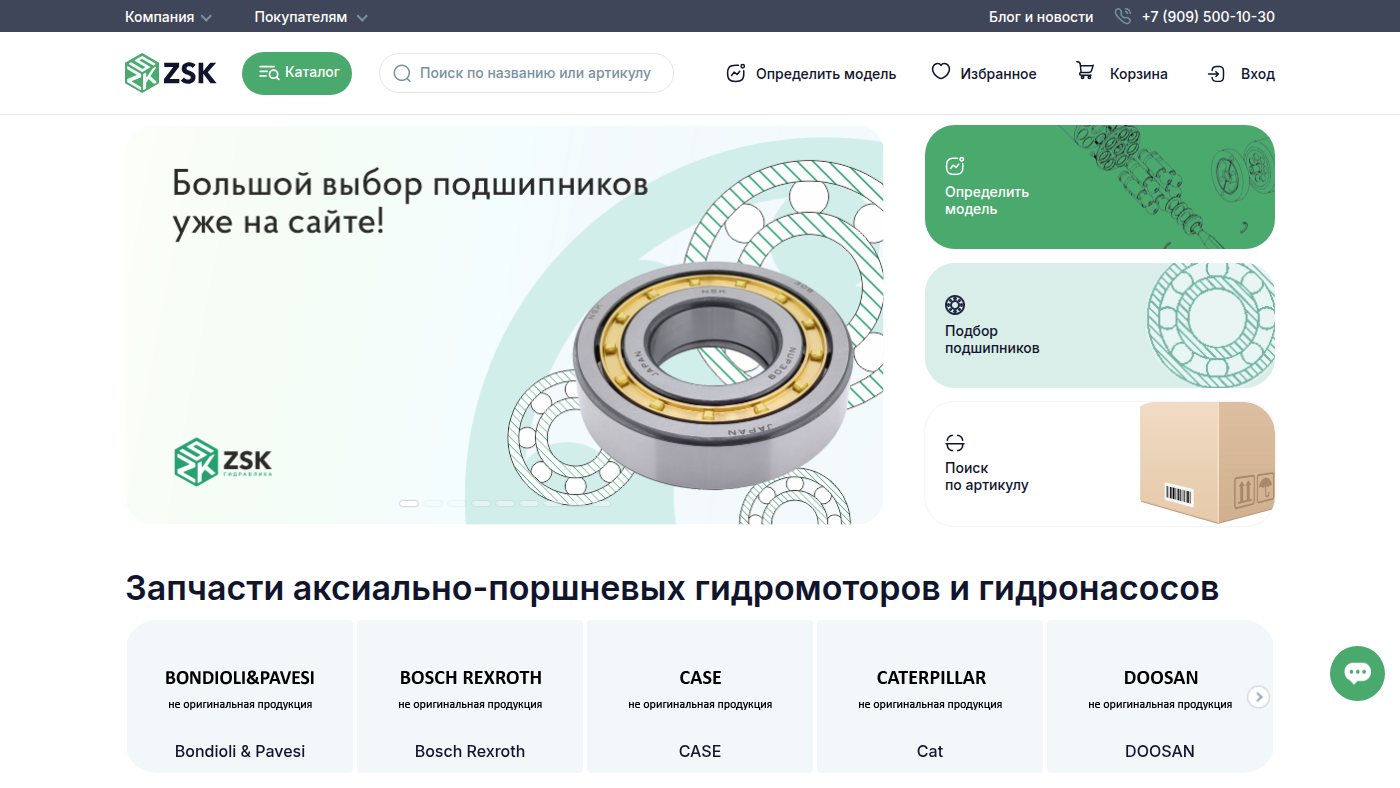Open the live chat bubble widget
The image size is (1400, 788).
[1357, 673]
